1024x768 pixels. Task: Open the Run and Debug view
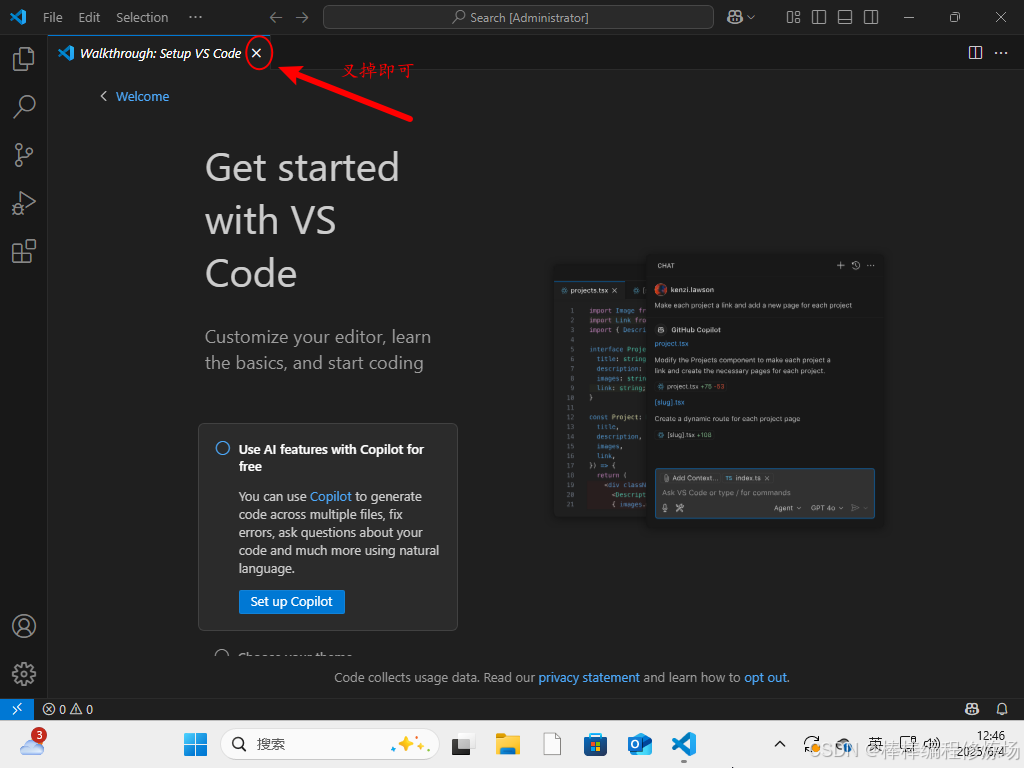pos(24,203)
